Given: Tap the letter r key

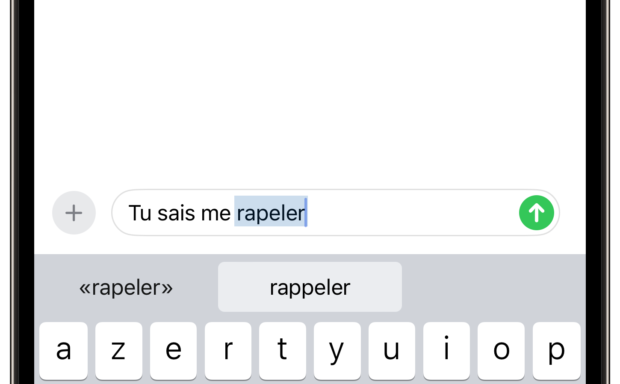Looking at the screenshot, I should point(228,351).
